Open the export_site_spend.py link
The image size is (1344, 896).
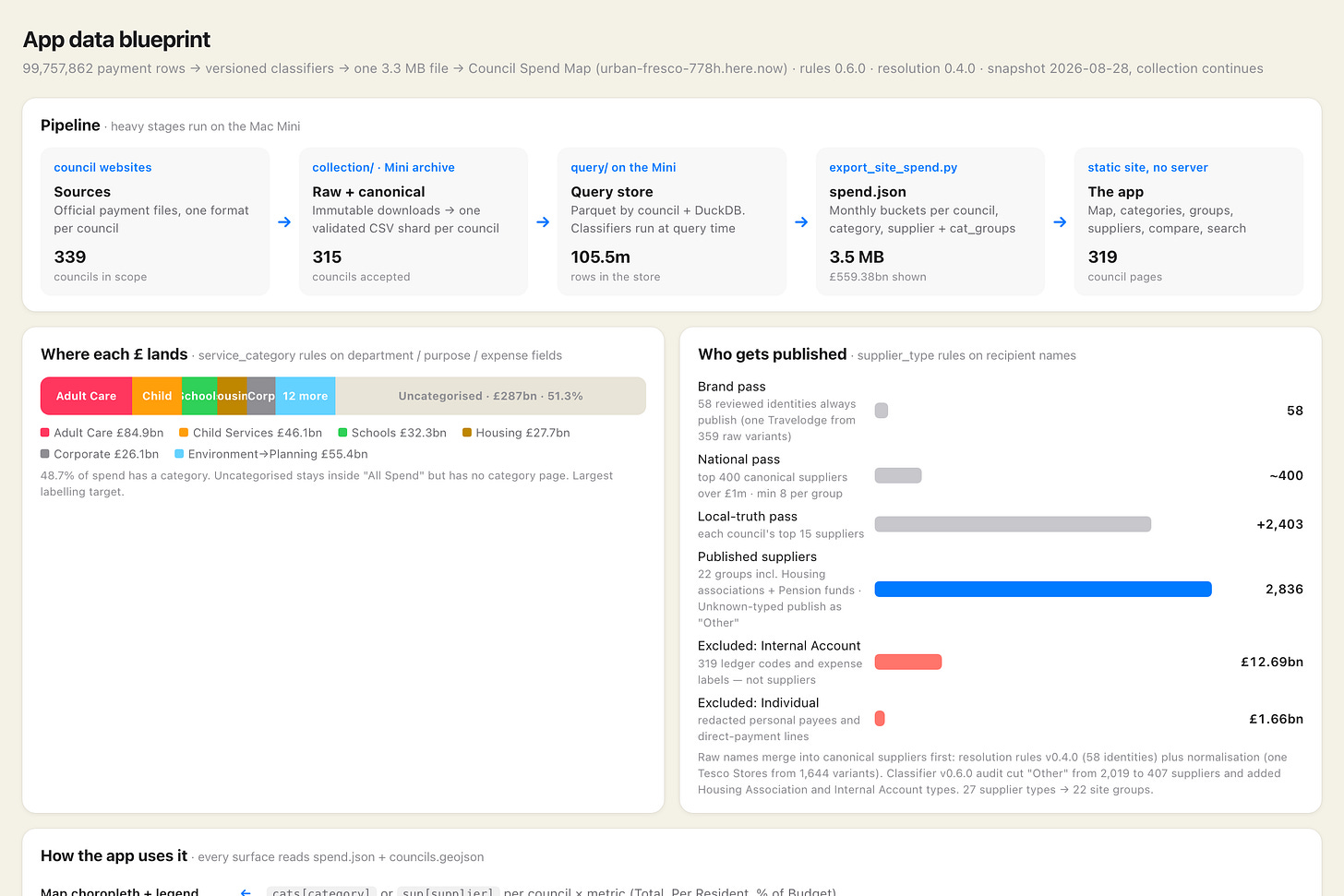(893, 167)
